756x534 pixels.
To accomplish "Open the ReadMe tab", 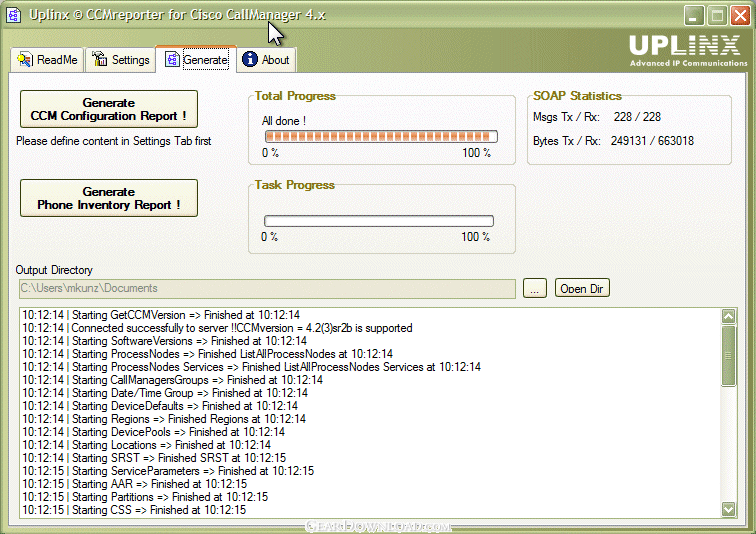I will coord(47,60).
